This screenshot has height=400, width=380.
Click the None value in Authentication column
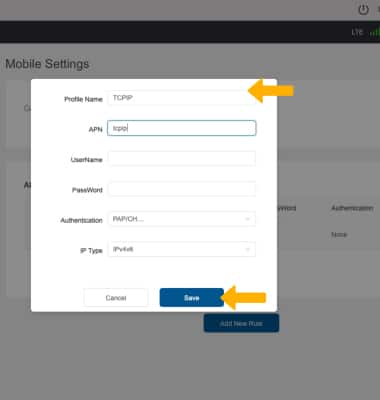tap(339, 235)
